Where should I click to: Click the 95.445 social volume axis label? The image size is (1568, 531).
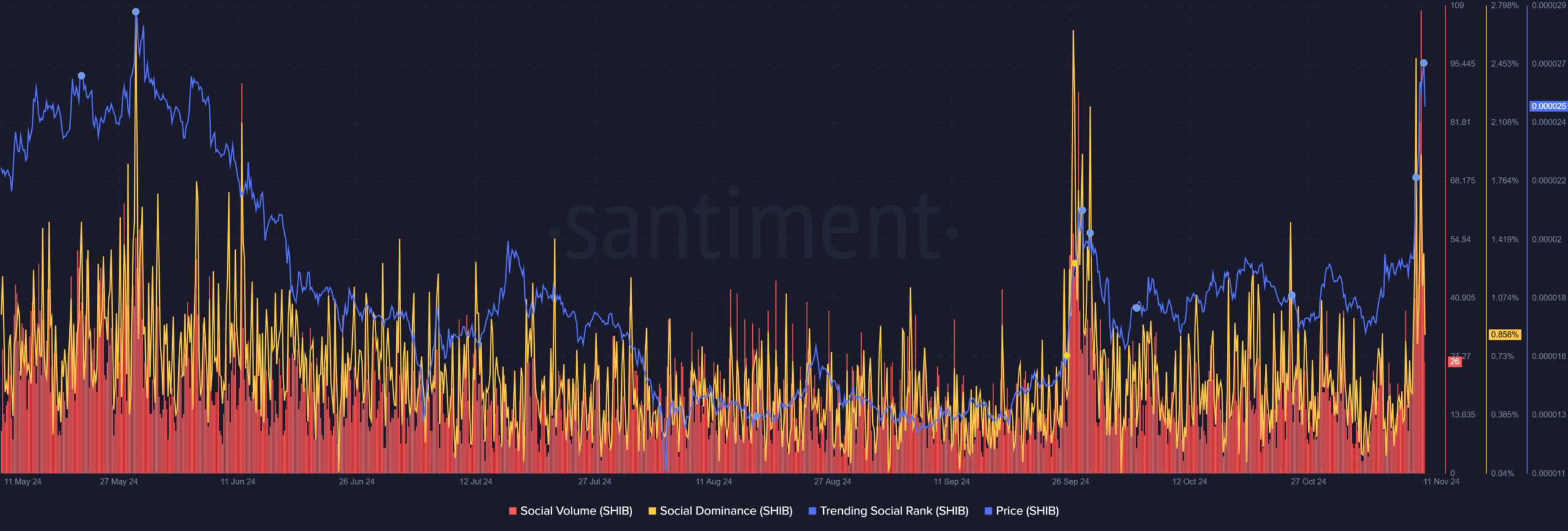tap(1463, 64)
